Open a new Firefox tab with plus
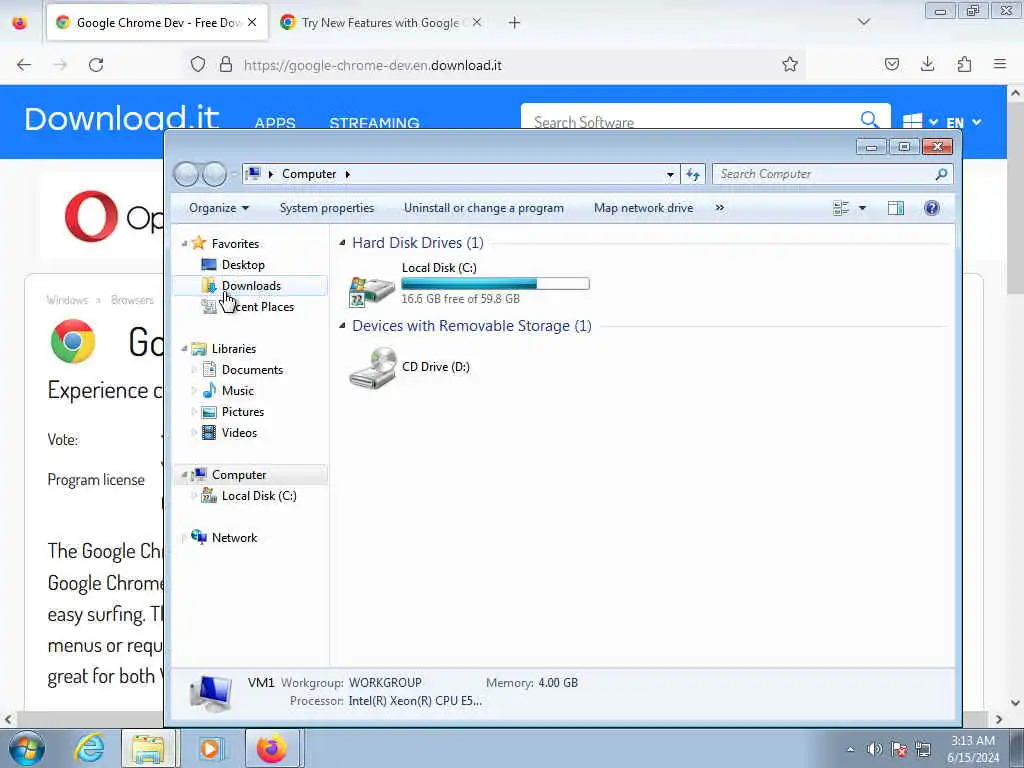 (514, 23)
